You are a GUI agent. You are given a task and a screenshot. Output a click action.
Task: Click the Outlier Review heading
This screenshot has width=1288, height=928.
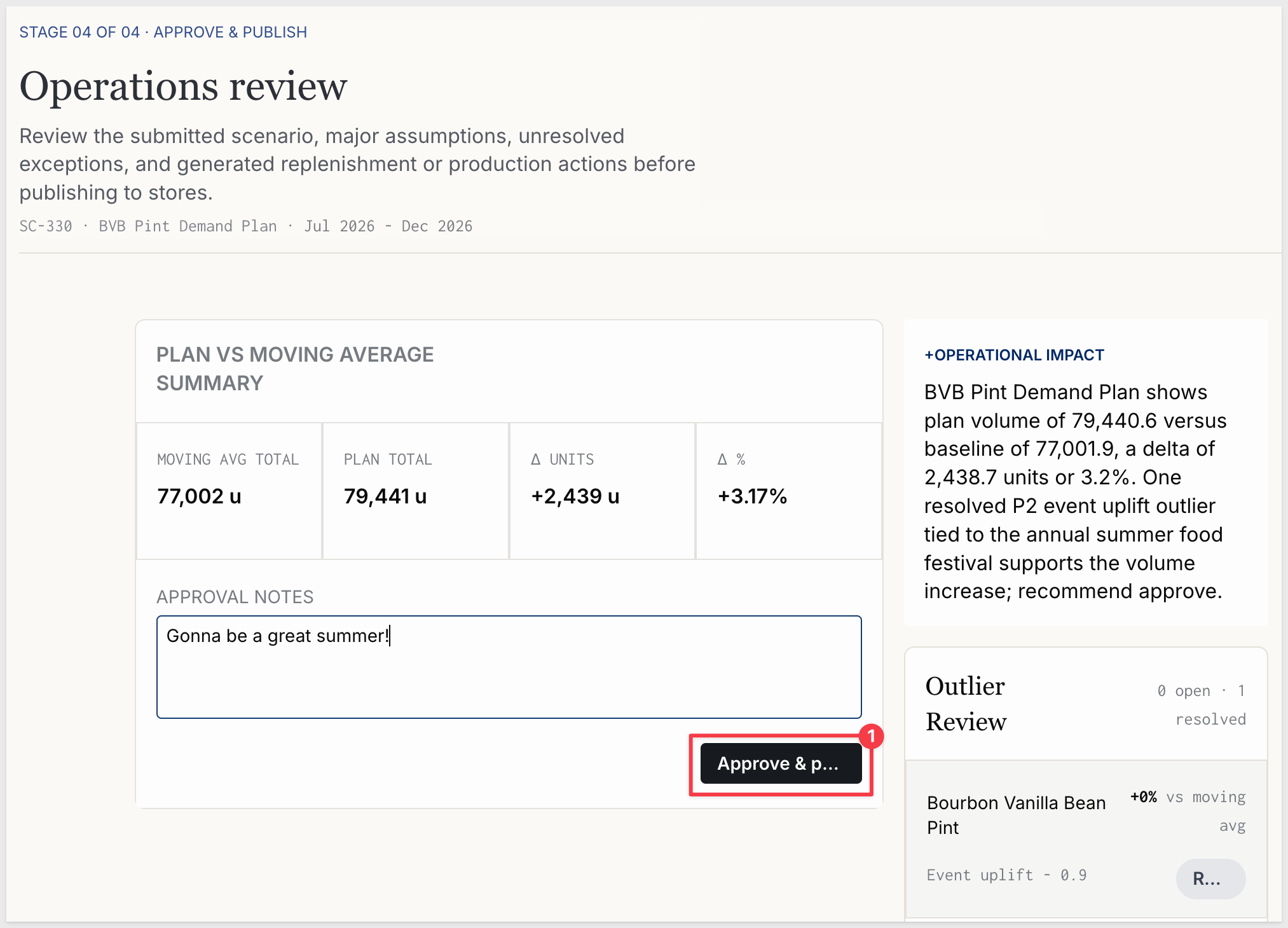966,704
